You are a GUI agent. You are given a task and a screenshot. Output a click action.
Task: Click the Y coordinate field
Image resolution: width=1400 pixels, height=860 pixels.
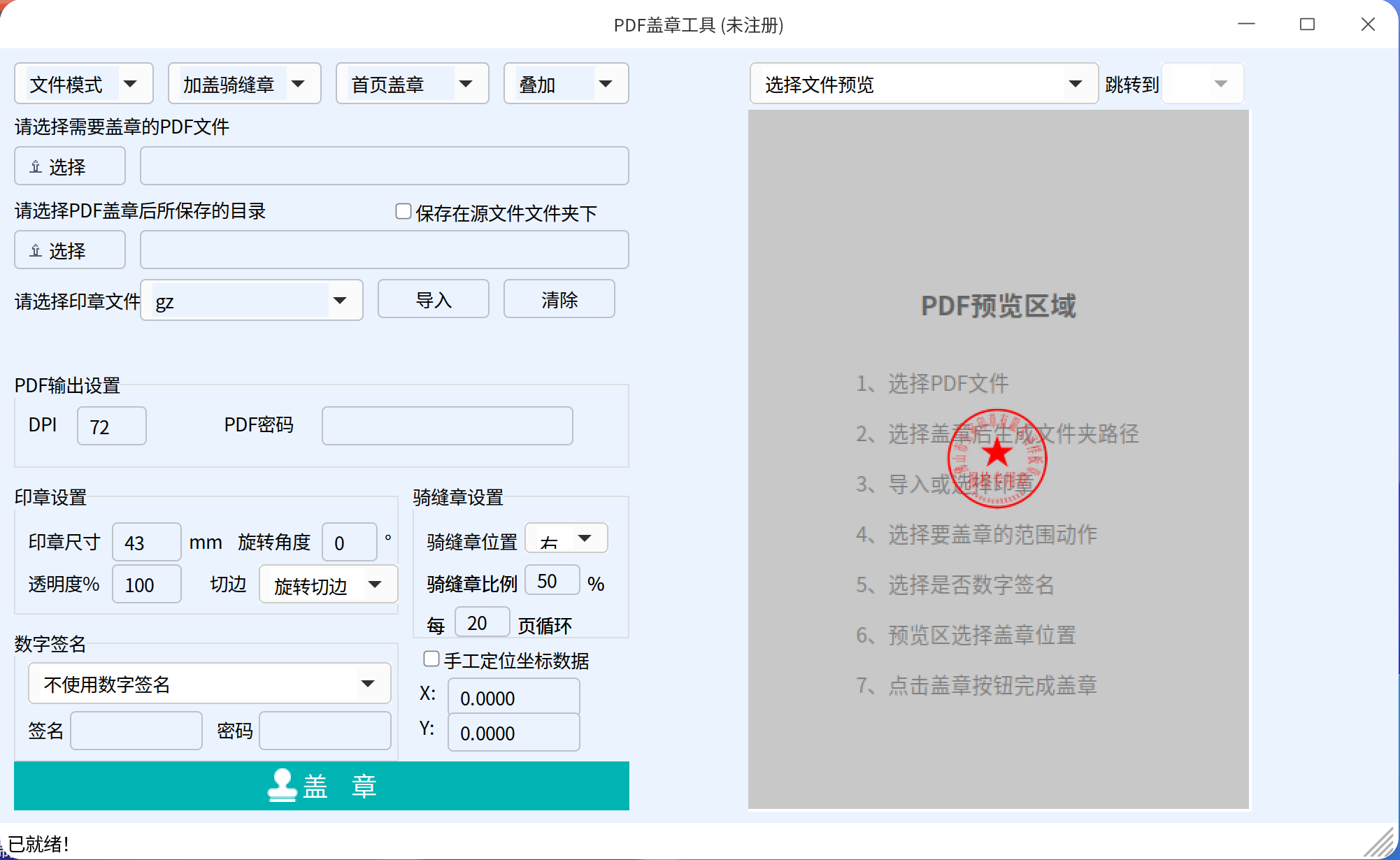[x=514, y=732]
